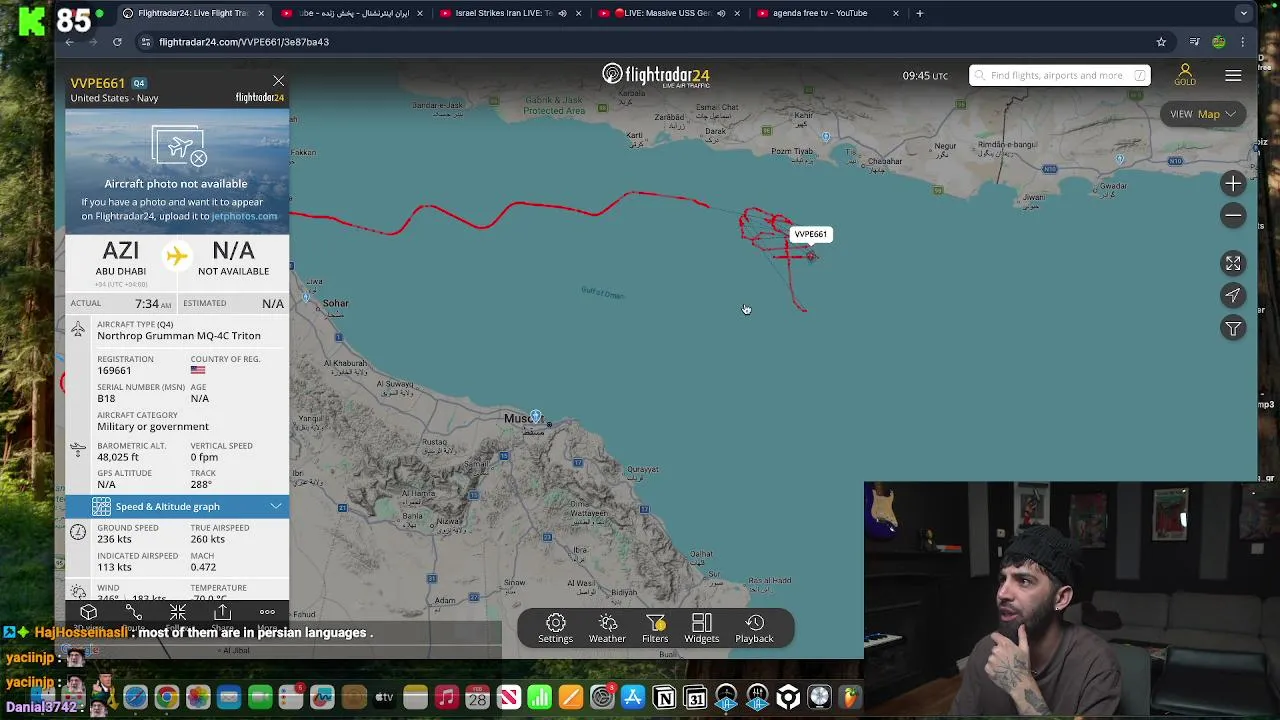Click the Flightradar24 logo
This screenshot has width=1280, height=720.
click(656, 75)
